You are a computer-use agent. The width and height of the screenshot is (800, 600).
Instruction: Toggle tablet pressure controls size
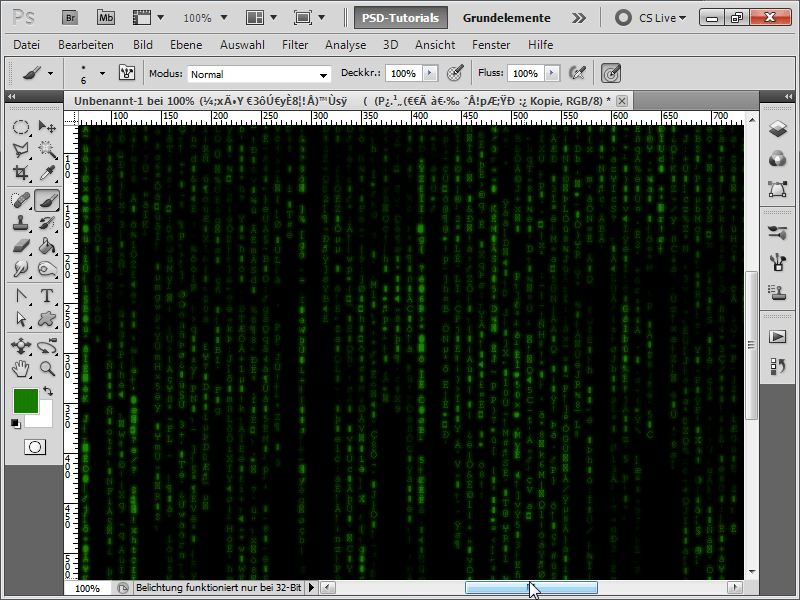611,73
